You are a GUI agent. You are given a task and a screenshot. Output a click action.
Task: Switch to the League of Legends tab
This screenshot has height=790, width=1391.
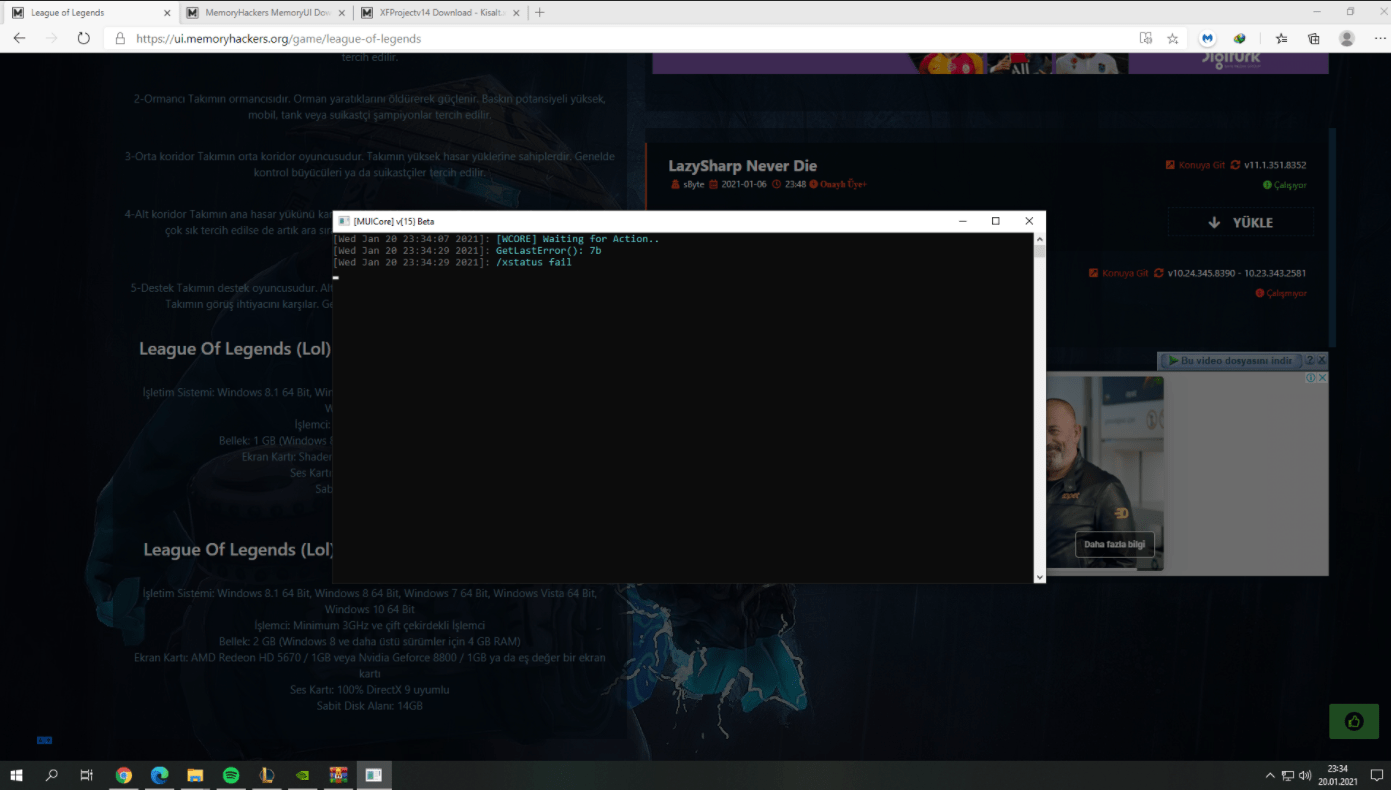(x=88, y=12)
